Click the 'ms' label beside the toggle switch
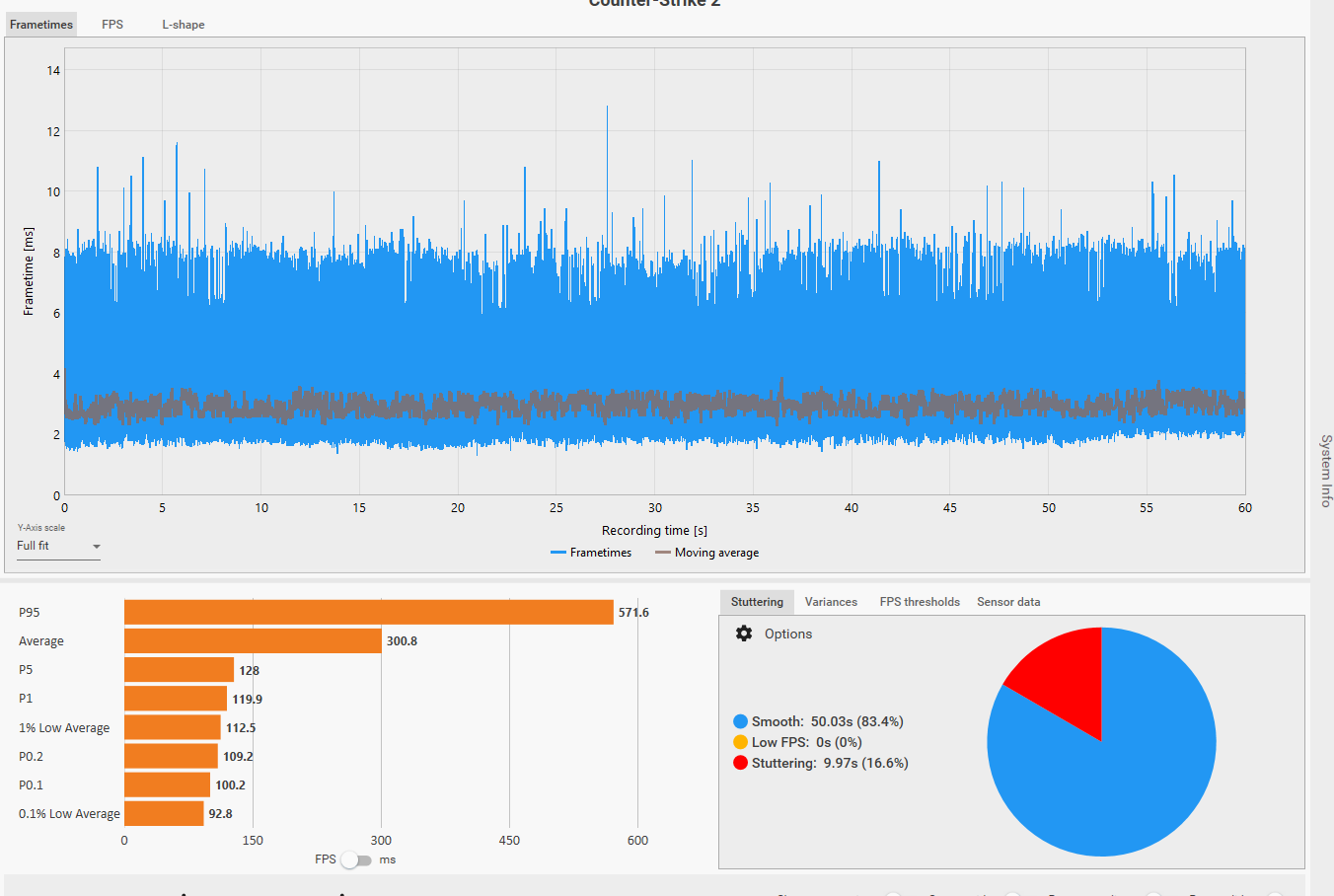The height and width of the screenshot is (896, 1334). (388, 859)
